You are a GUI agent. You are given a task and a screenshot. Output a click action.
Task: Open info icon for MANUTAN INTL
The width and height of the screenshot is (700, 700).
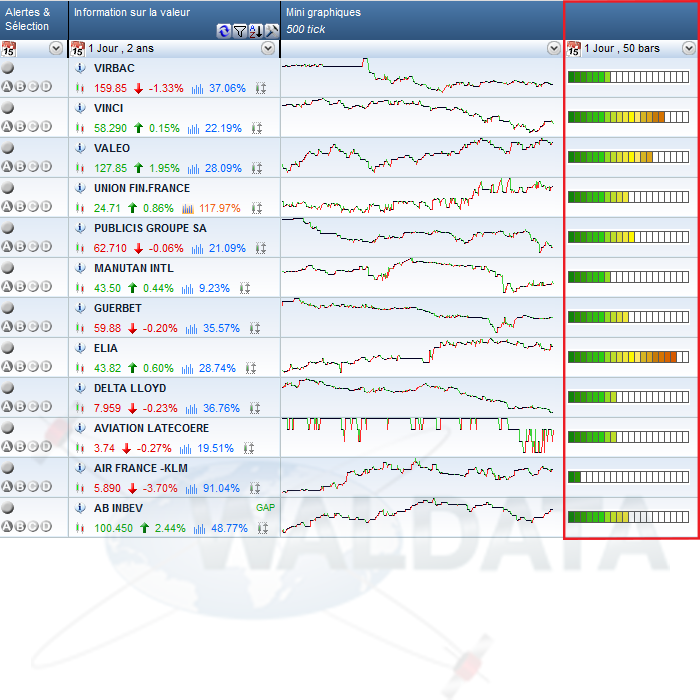[x=80, y=268]
